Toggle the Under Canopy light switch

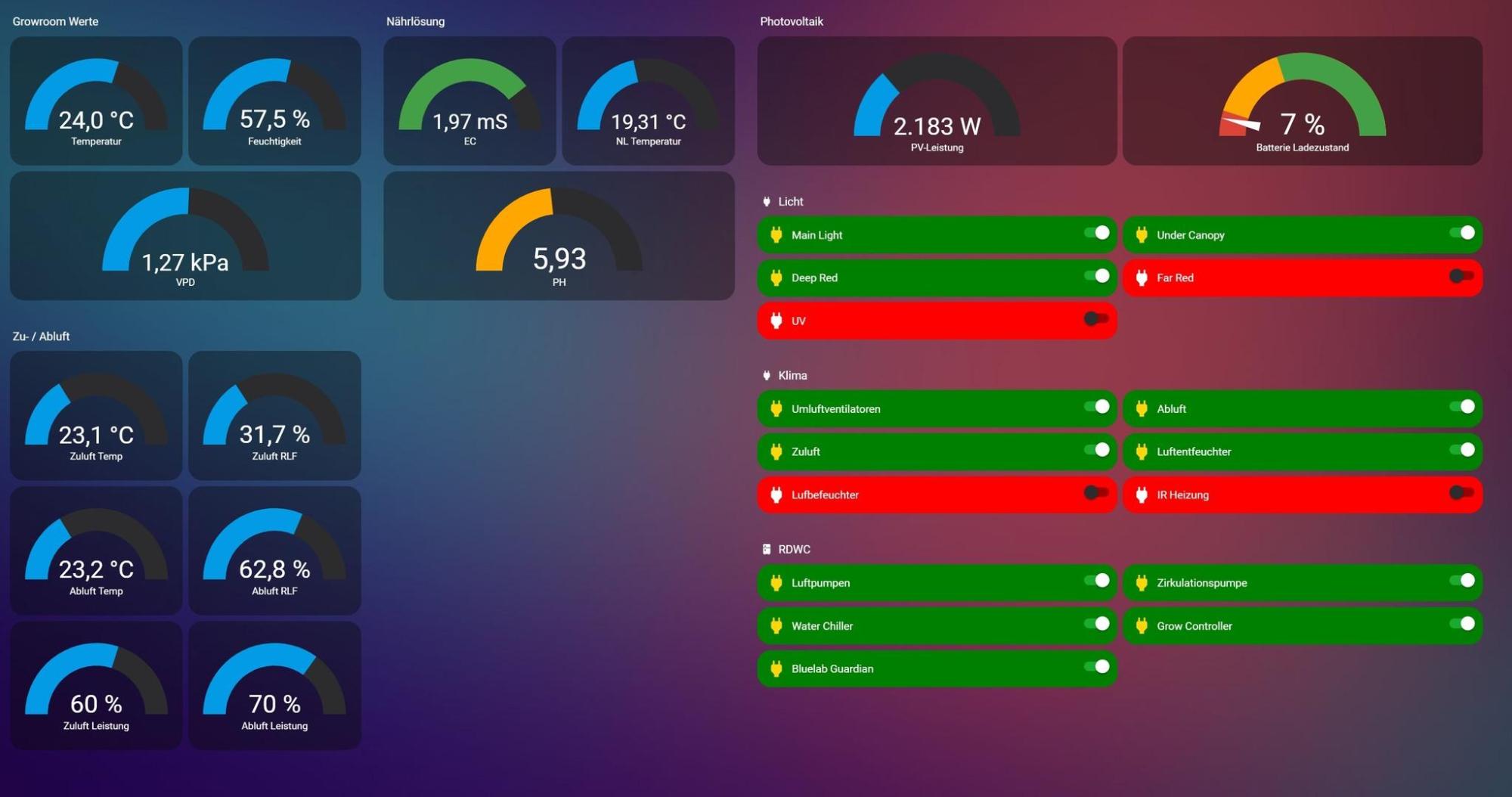tap(1461, 234)
